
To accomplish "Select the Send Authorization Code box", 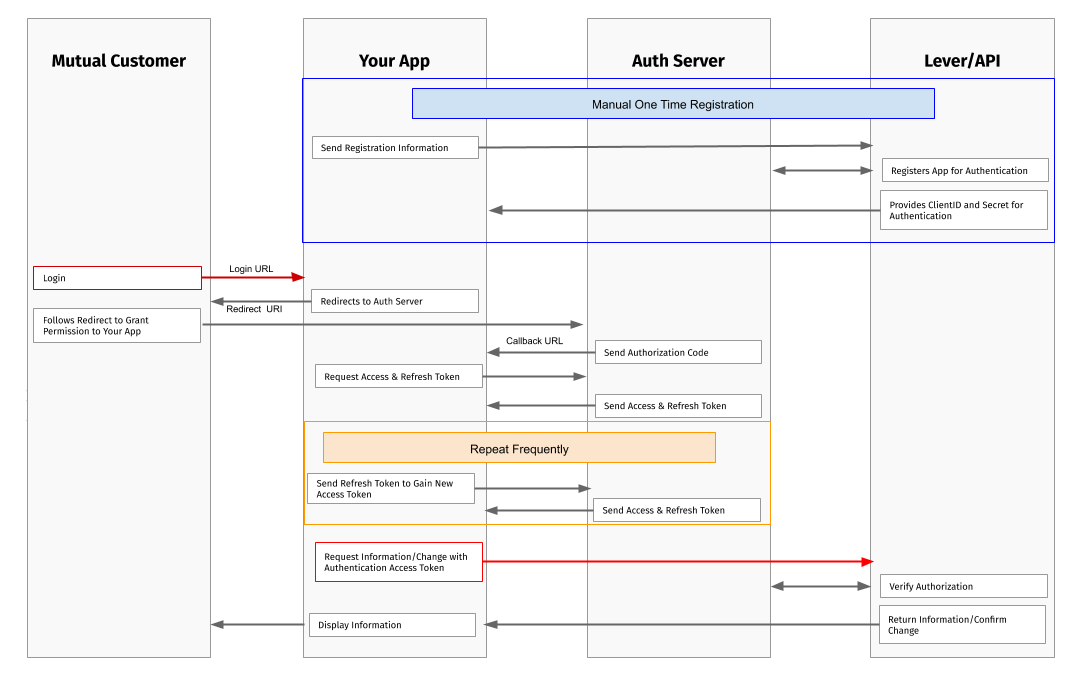I will pos(677,351).
